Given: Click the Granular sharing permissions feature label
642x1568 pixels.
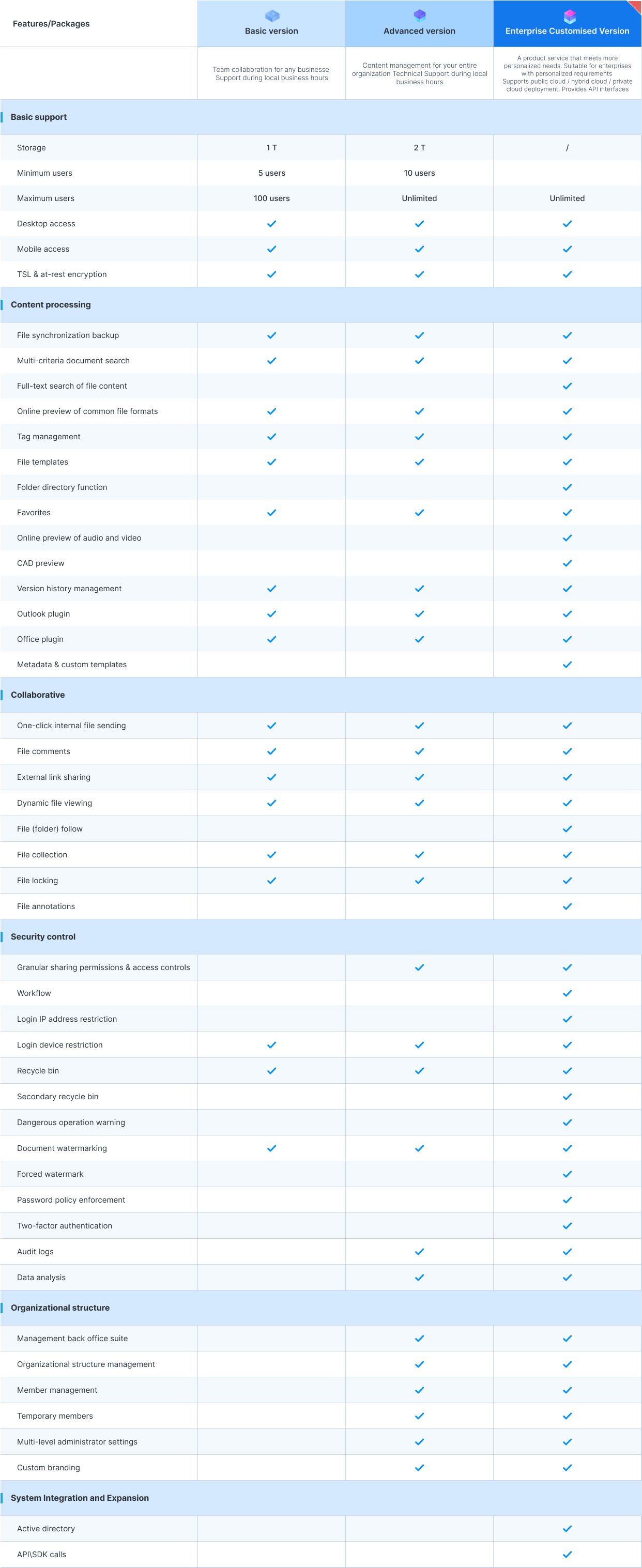Looking at the screenshot, I should pyautogui.click(x=103, y=967).
